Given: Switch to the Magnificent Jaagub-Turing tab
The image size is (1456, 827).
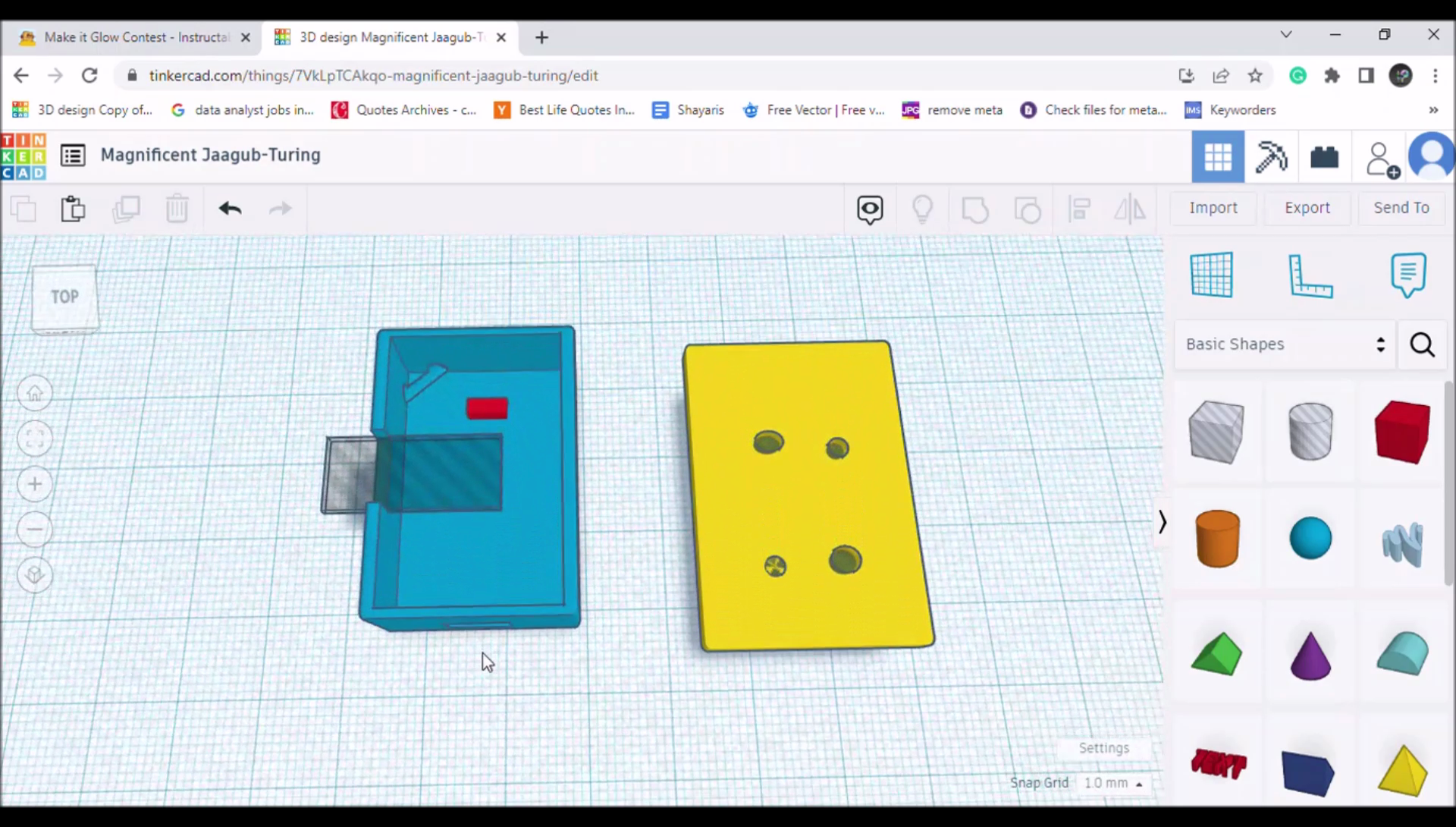Looking at the screenshot, I should point(389,37).
